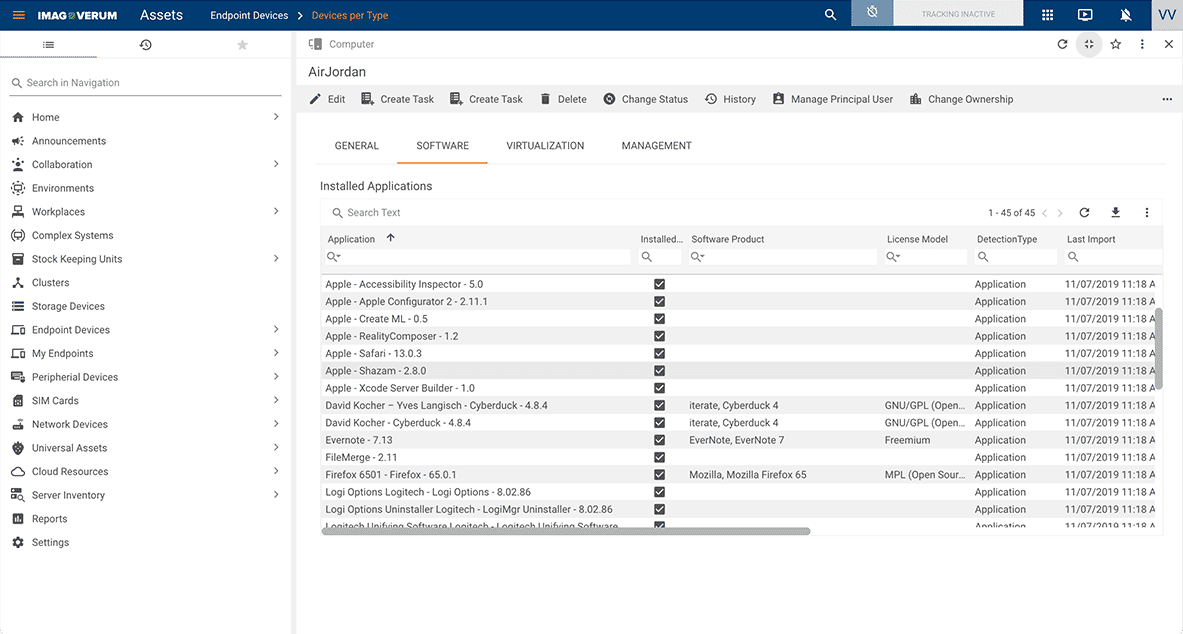Disable the Installed checkbox for FileMerge 2.11
Viewport: 1183px width, 634px height.
coord(659,457)
